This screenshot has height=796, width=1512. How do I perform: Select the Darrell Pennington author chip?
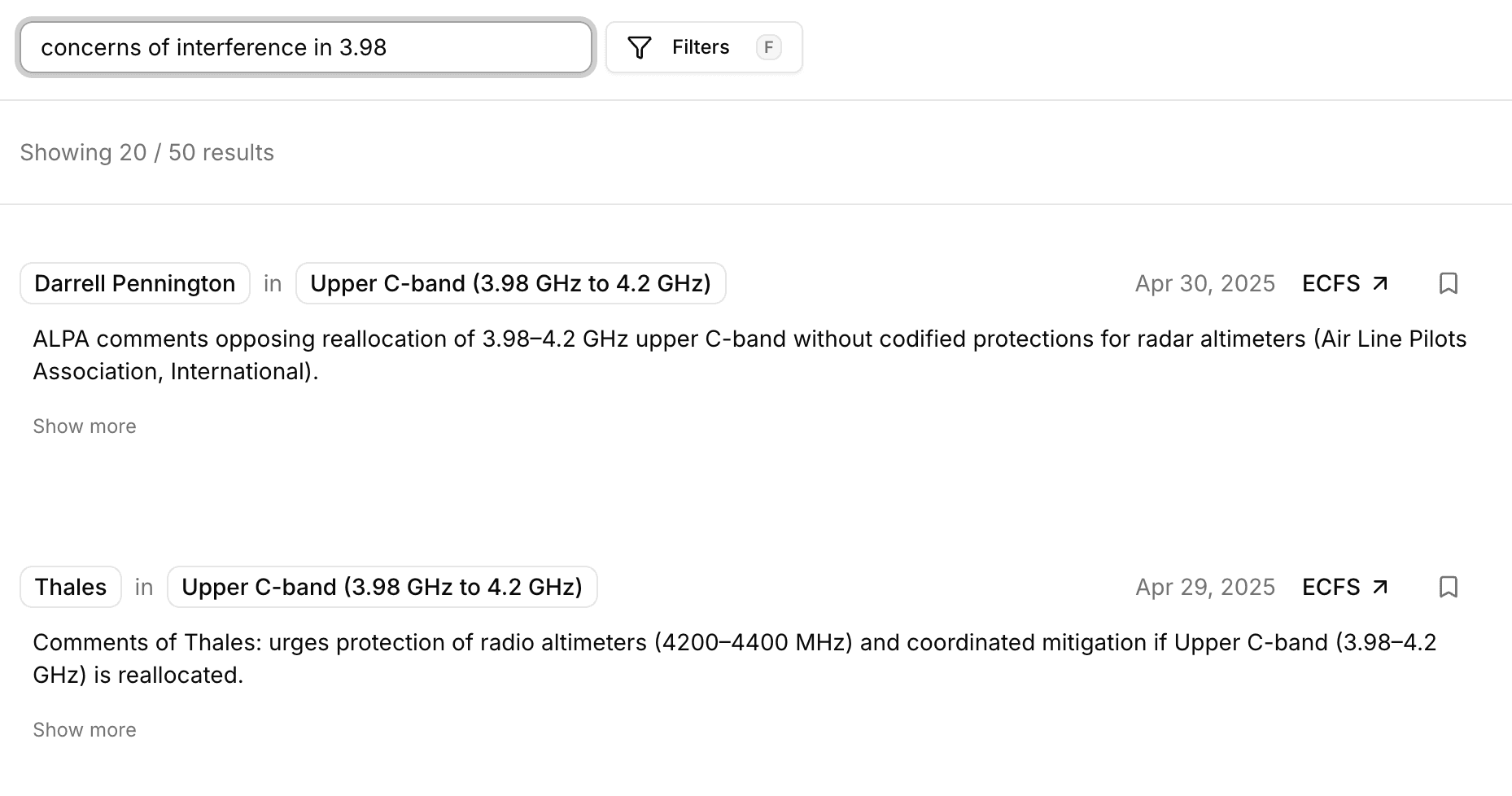[x=134, y=283]
